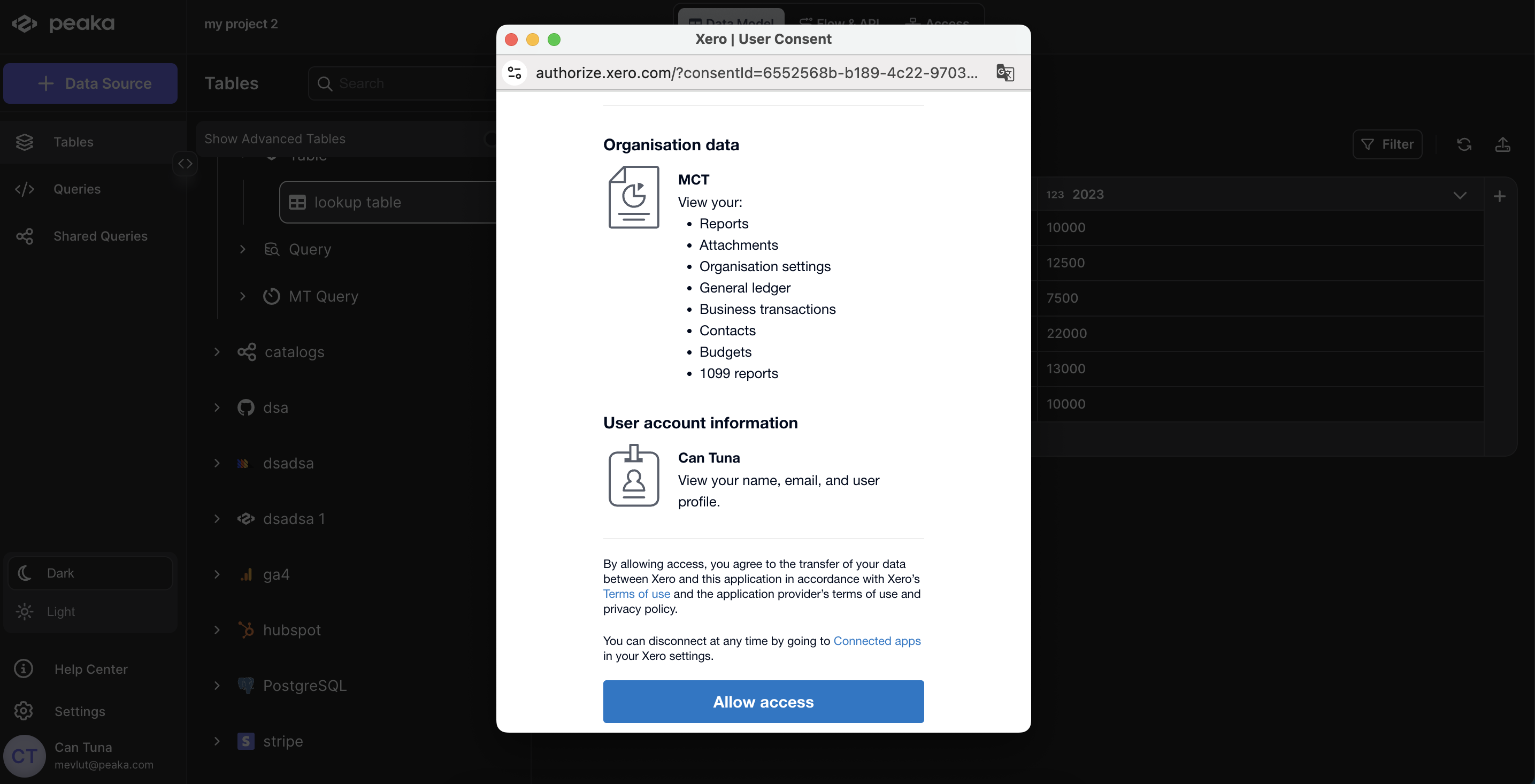Click the export upload icon

(1503, 144)
